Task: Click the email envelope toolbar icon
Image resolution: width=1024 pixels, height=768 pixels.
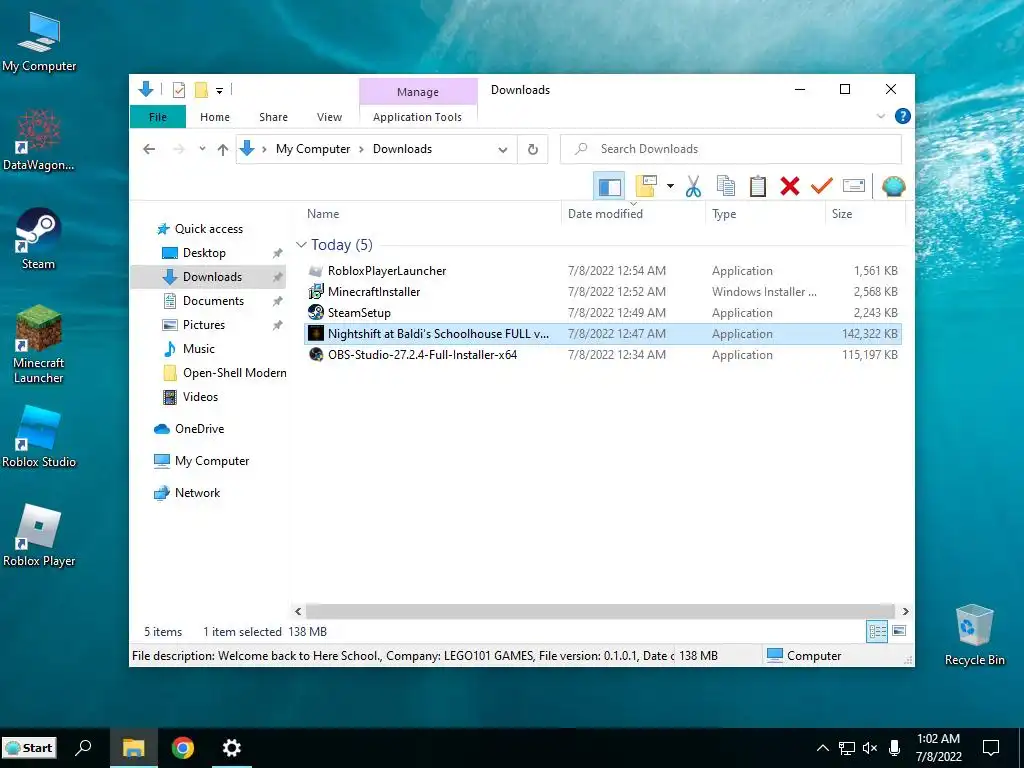Action: [x=854, y=187]
